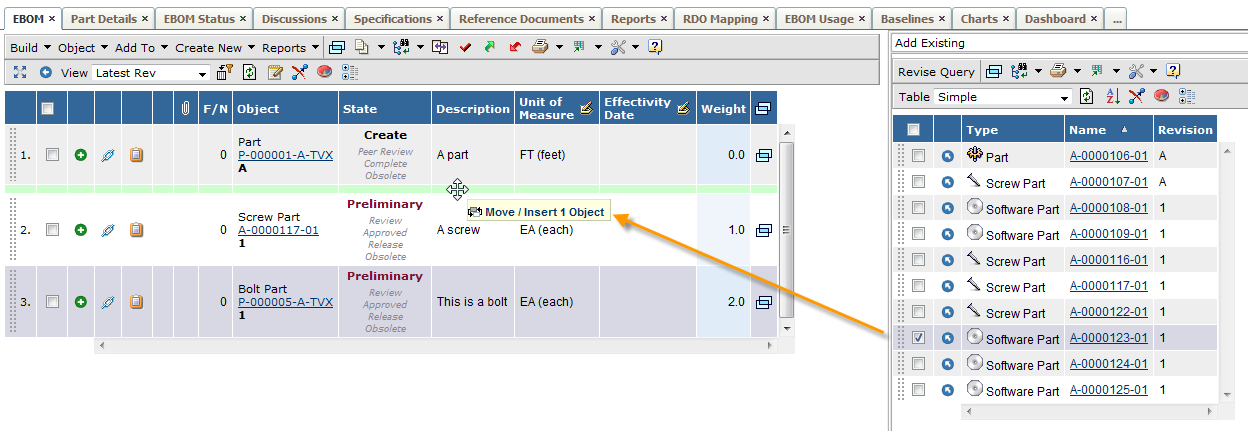Click the Revise Query button

[x=936, y=71]
